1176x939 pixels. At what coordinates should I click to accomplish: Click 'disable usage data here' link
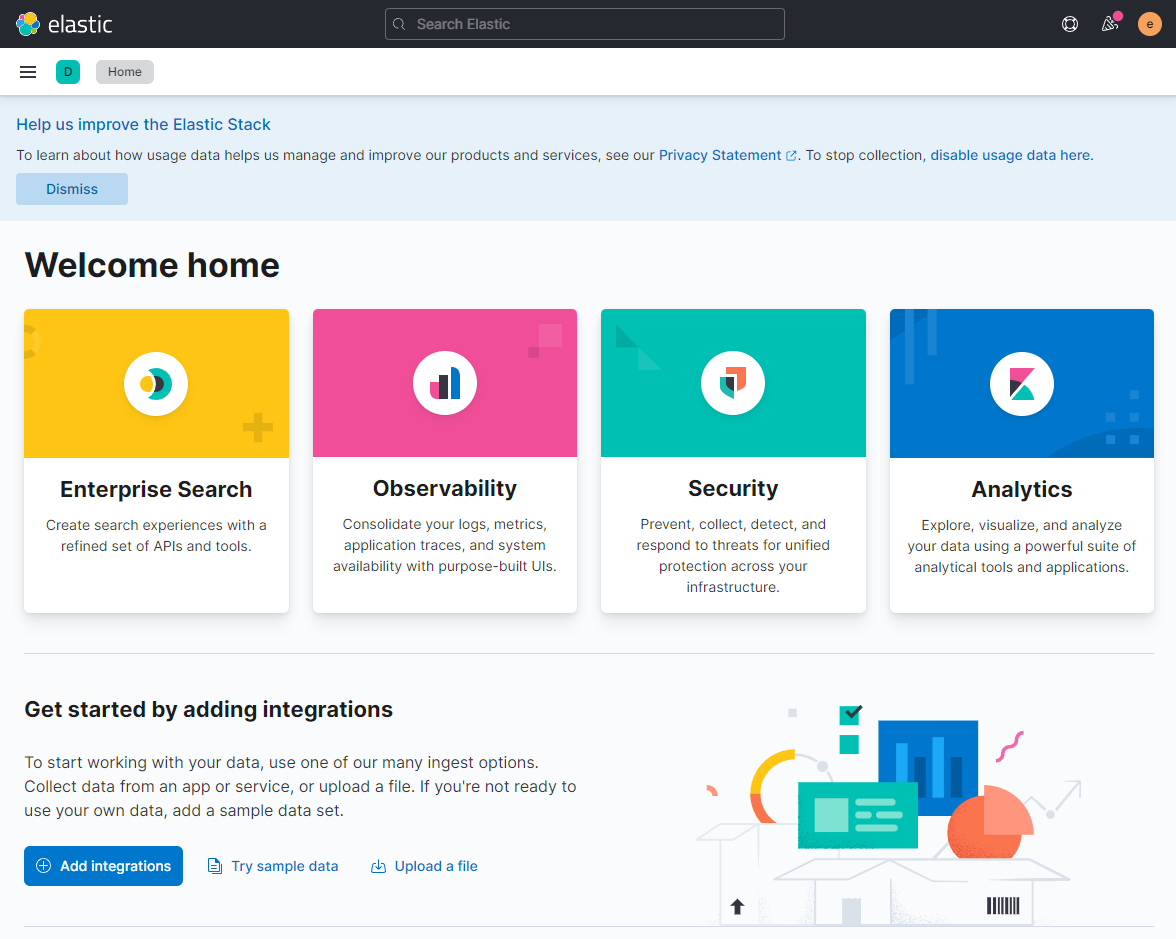[x=1009, y=155]
